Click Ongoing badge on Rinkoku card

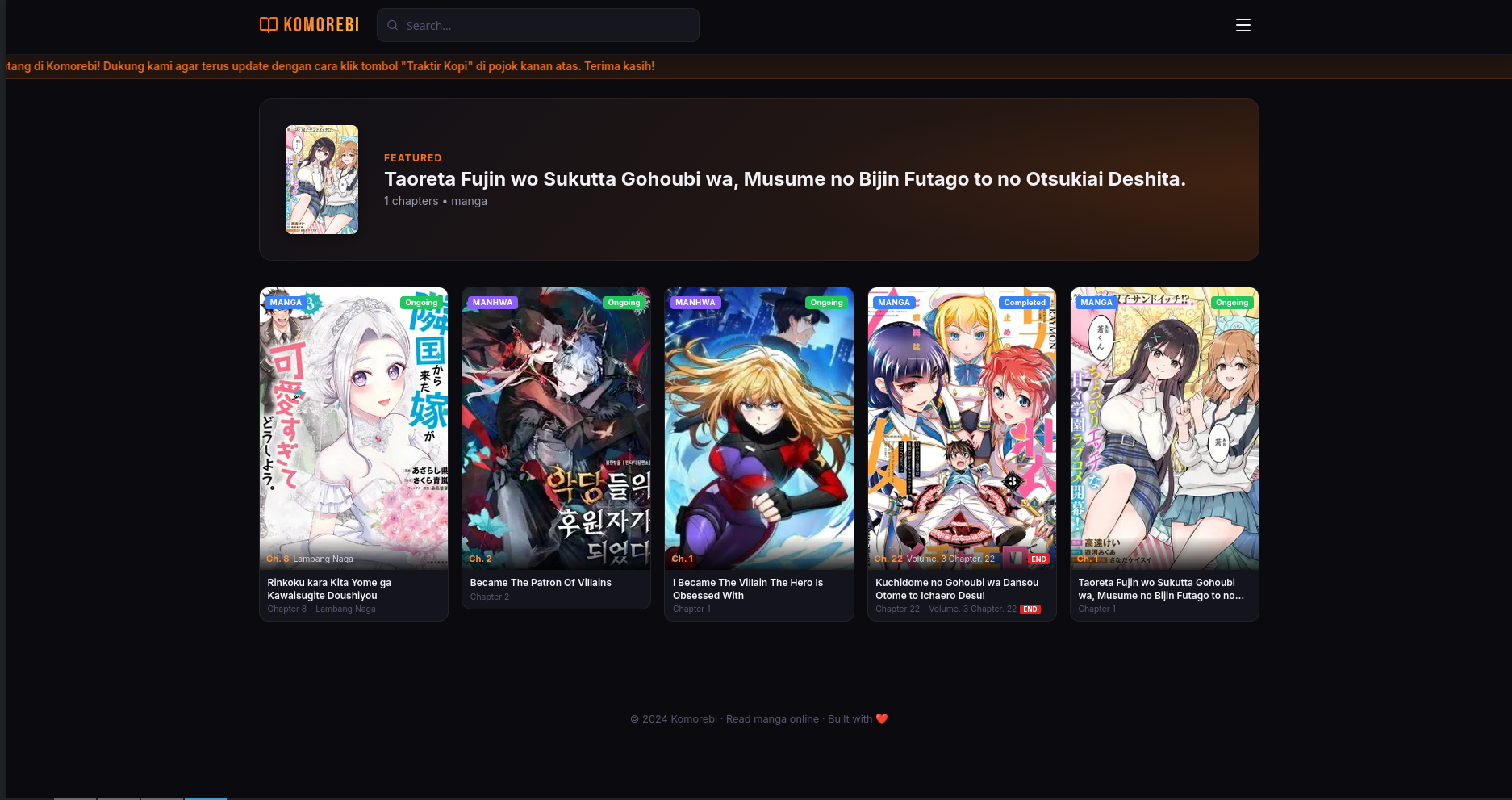tap(421, 303)
